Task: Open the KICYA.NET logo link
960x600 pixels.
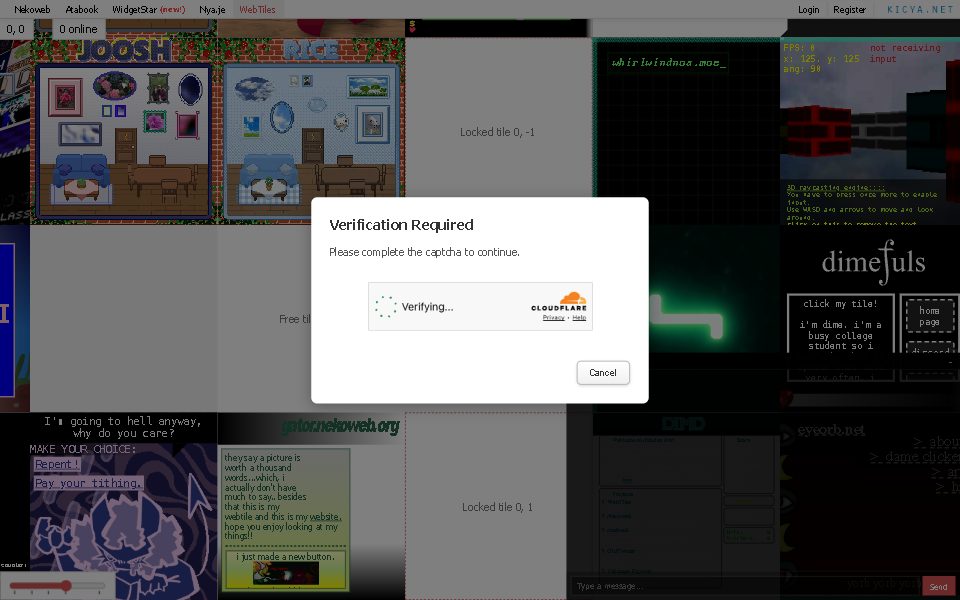Action: [x=920, y=9]
